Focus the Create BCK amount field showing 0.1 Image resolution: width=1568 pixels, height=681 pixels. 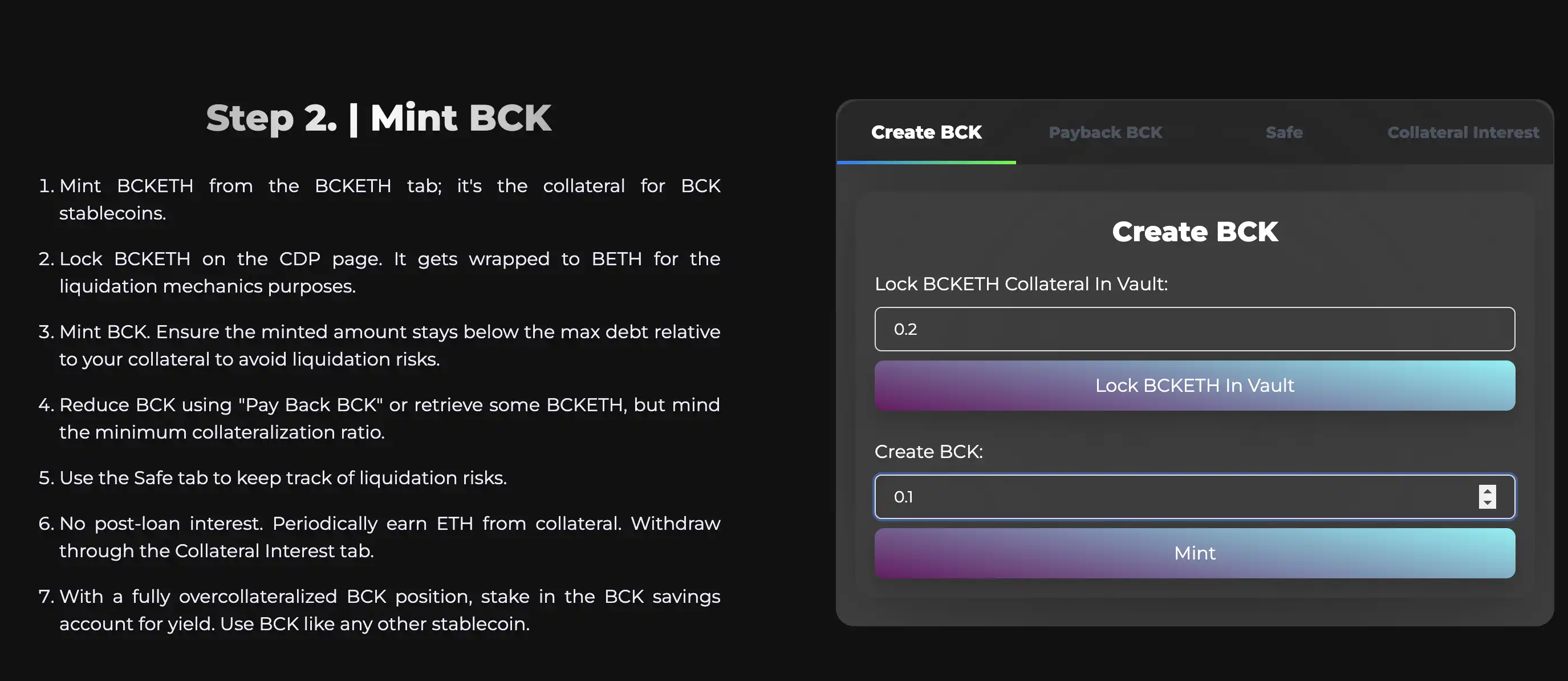pyautogui.click(x=1175, y=496)
